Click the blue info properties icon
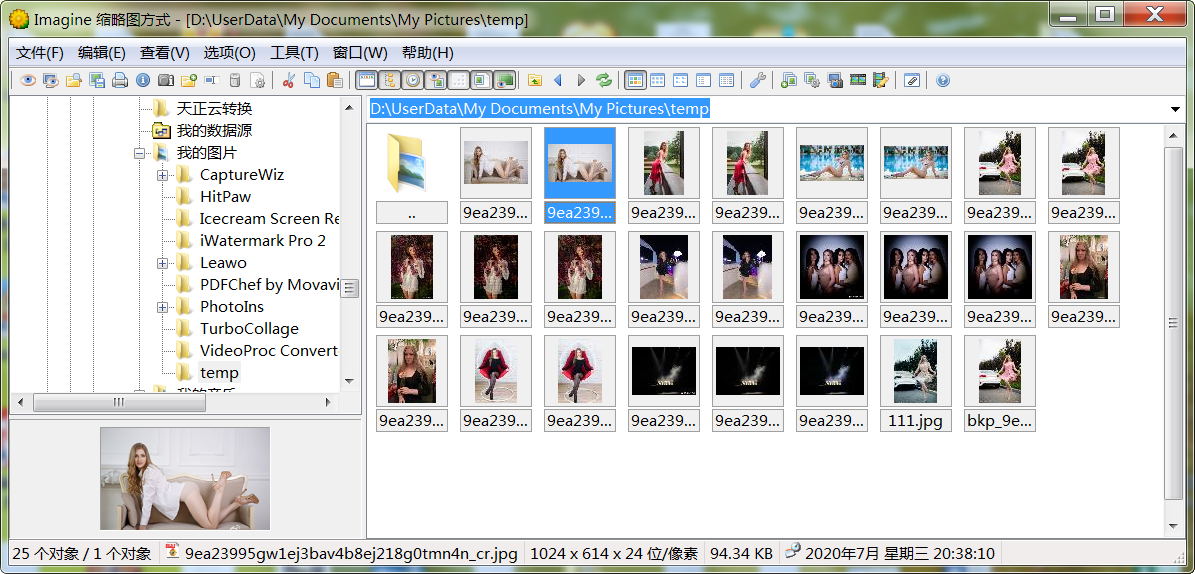The image size is (1195, 574). [x=143, y=81]
